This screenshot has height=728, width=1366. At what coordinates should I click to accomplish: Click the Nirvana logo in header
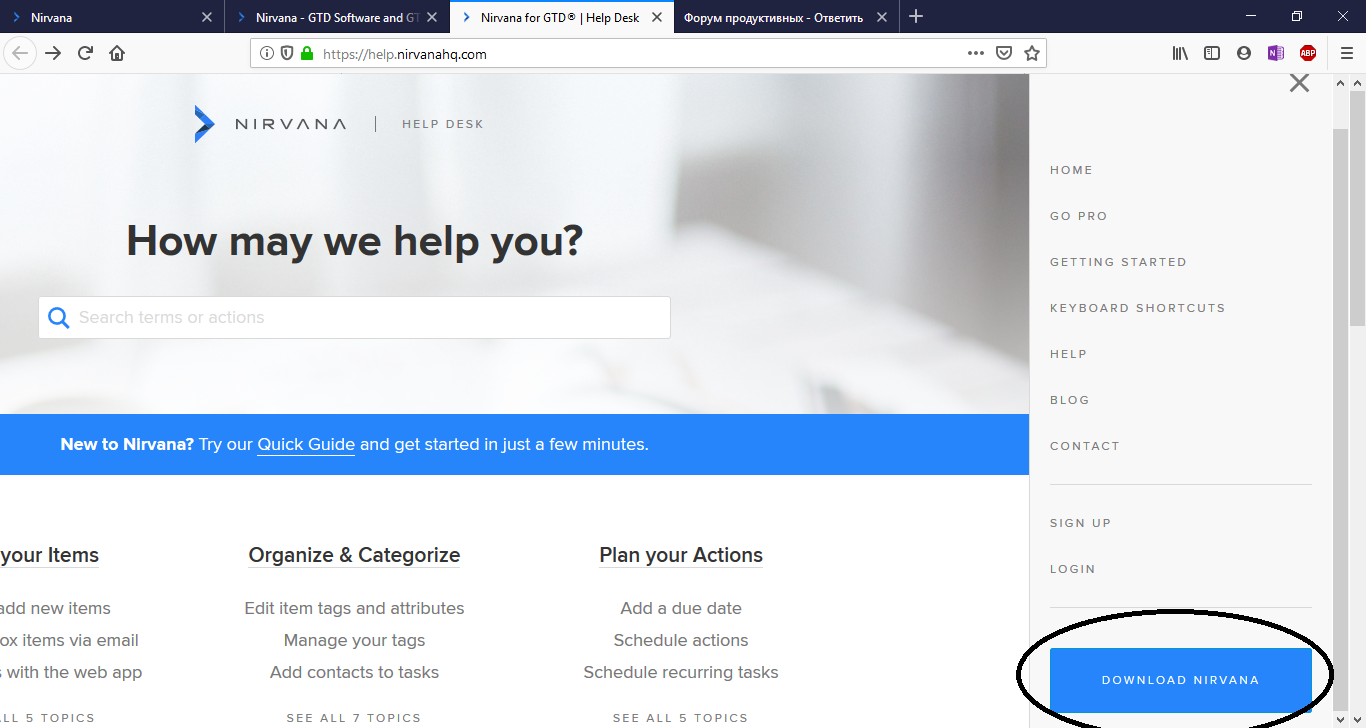click(x=270, y=124)
